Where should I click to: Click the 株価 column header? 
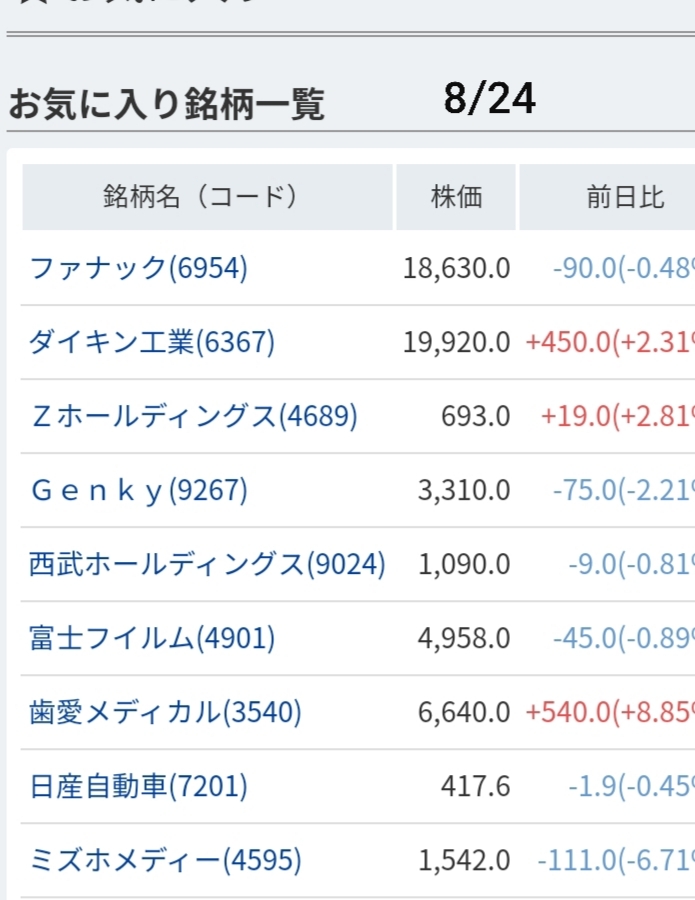click(x=456, y=197)
